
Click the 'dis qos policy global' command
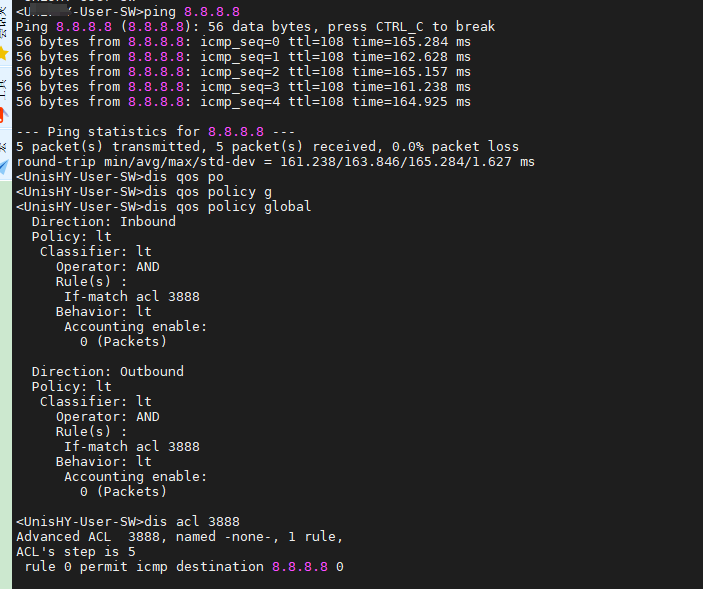pos(163,207)
